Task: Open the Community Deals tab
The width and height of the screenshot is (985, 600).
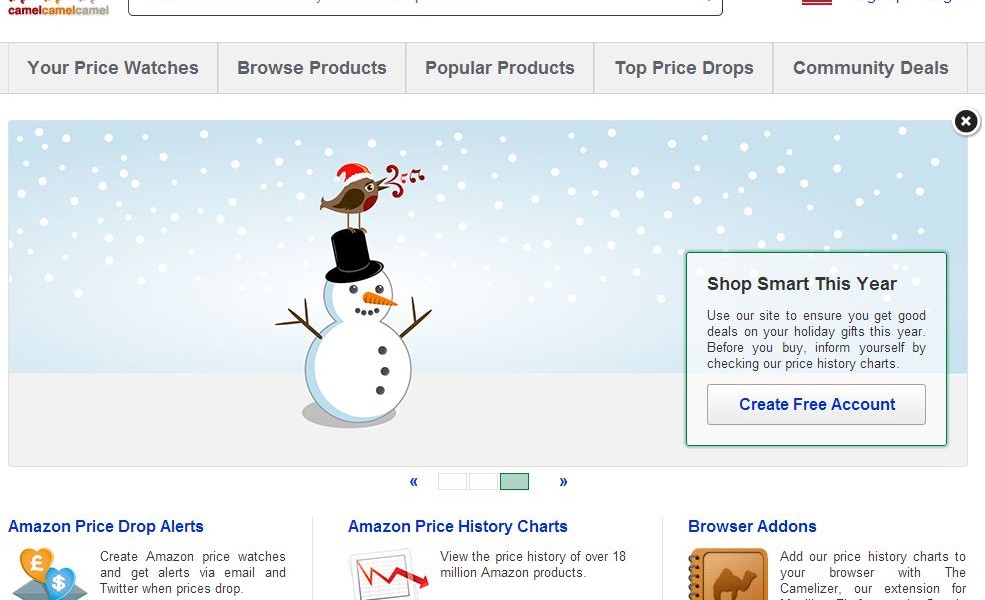Action: pyautogui.click(x=870, y=68)
